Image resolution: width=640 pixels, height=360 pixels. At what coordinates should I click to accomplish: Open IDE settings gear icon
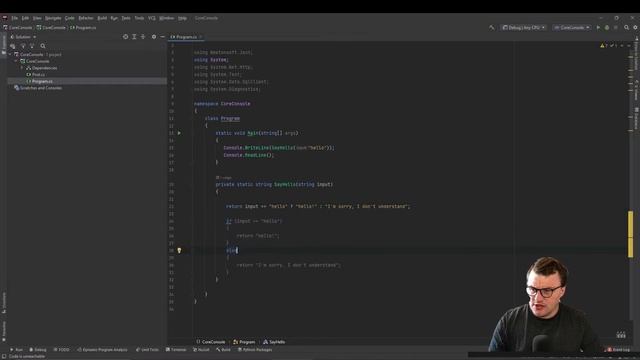coord(636,27)
